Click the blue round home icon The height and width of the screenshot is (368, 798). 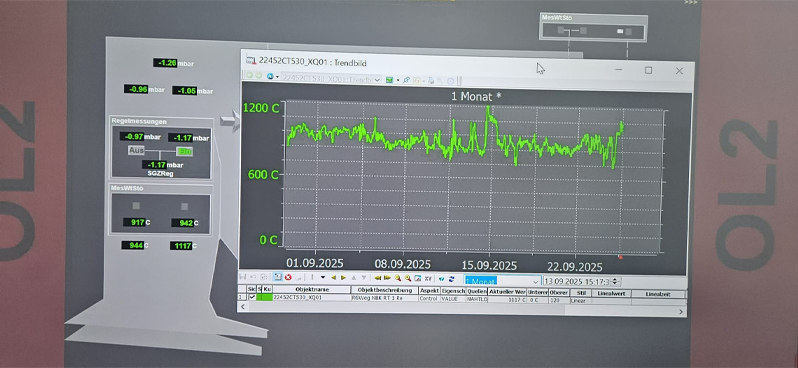point(270,76)
